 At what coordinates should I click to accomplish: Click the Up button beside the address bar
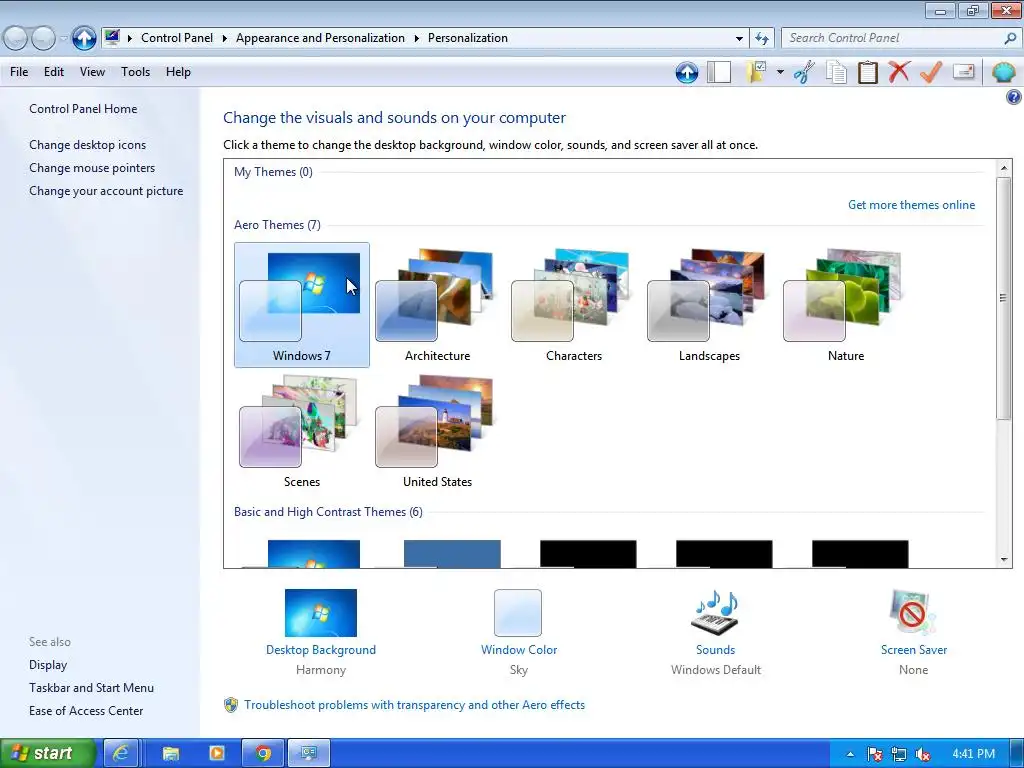point(84,38)
